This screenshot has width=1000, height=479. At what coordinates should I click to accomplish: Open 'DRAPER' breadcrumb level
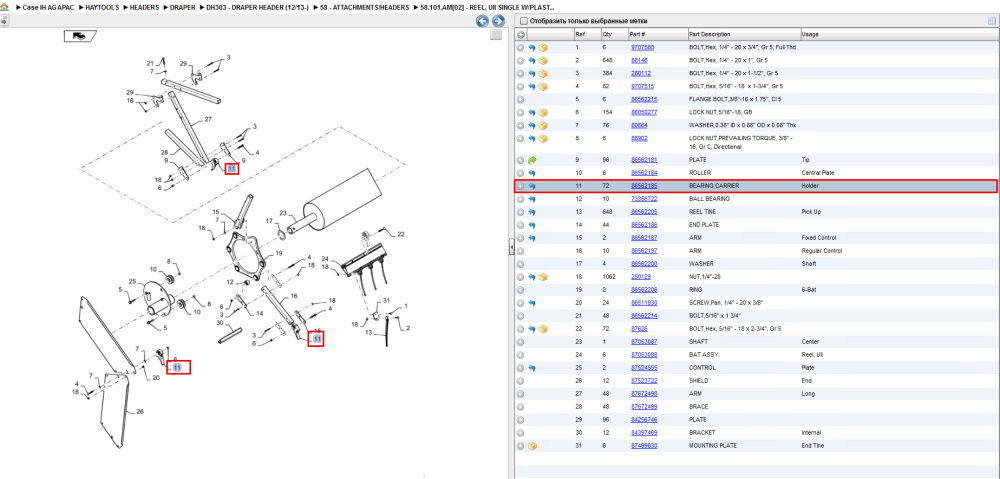click(182, 7)
